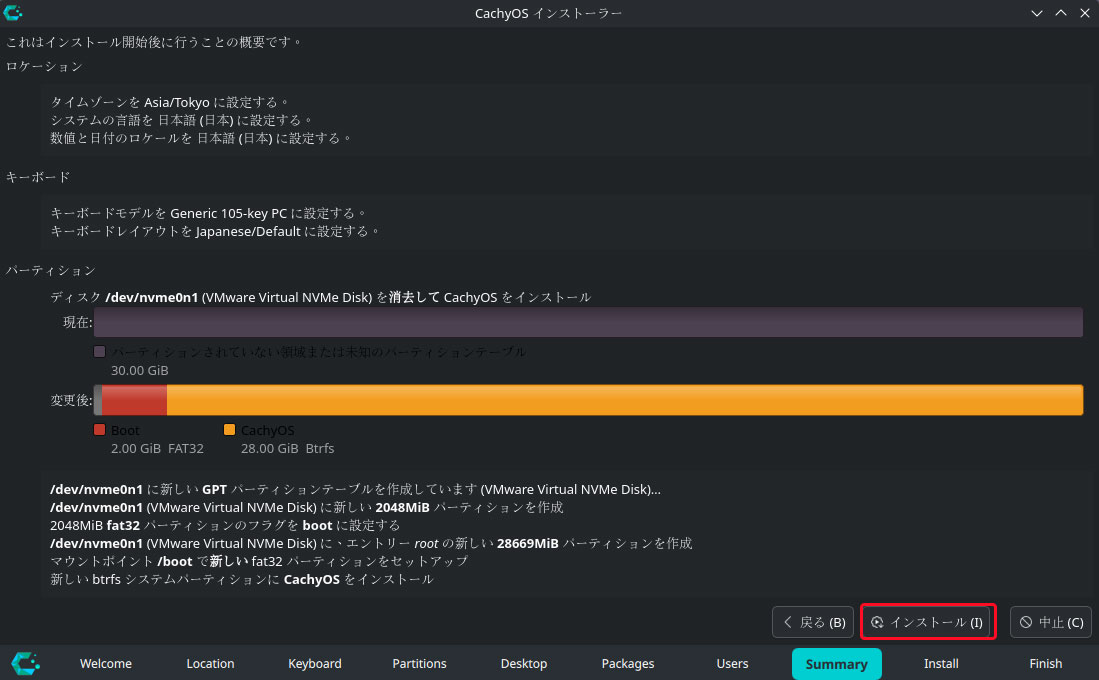Image resolution: width=1099 pixels, height=680 pixels.
Task: Close the CachyOS installer window
Action: tap(1085, 13)
